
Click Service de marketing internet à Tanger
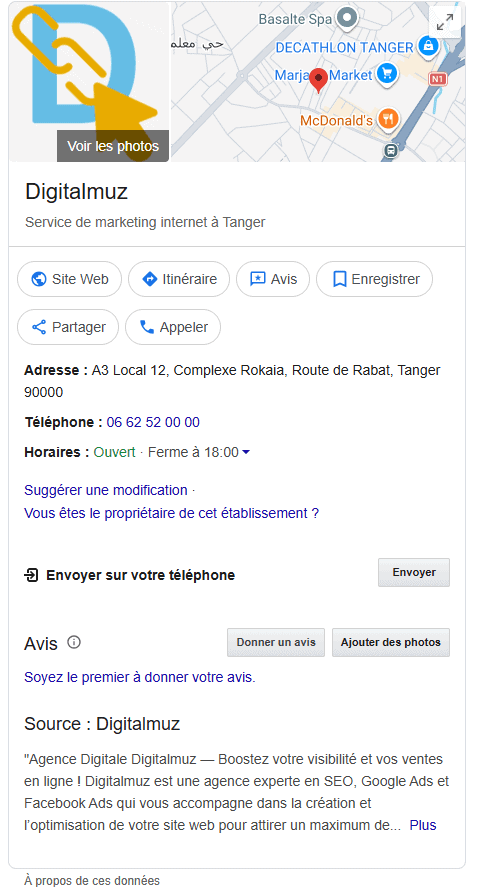pos(145,222)
